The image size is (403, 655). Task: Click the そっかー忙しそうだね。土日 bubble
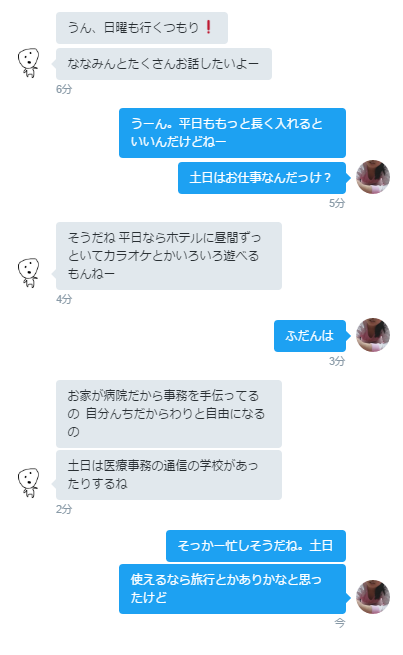click(256, 546)
